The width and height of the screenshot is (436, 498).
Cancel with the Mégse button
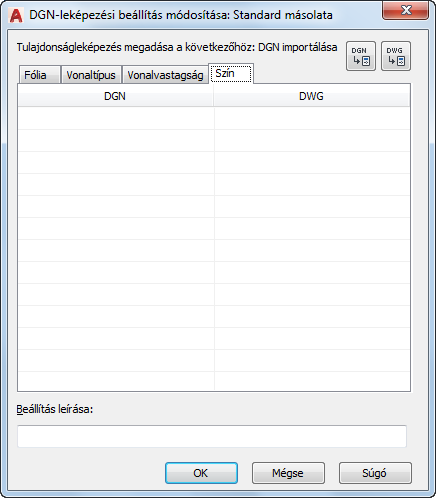[288, 473]
